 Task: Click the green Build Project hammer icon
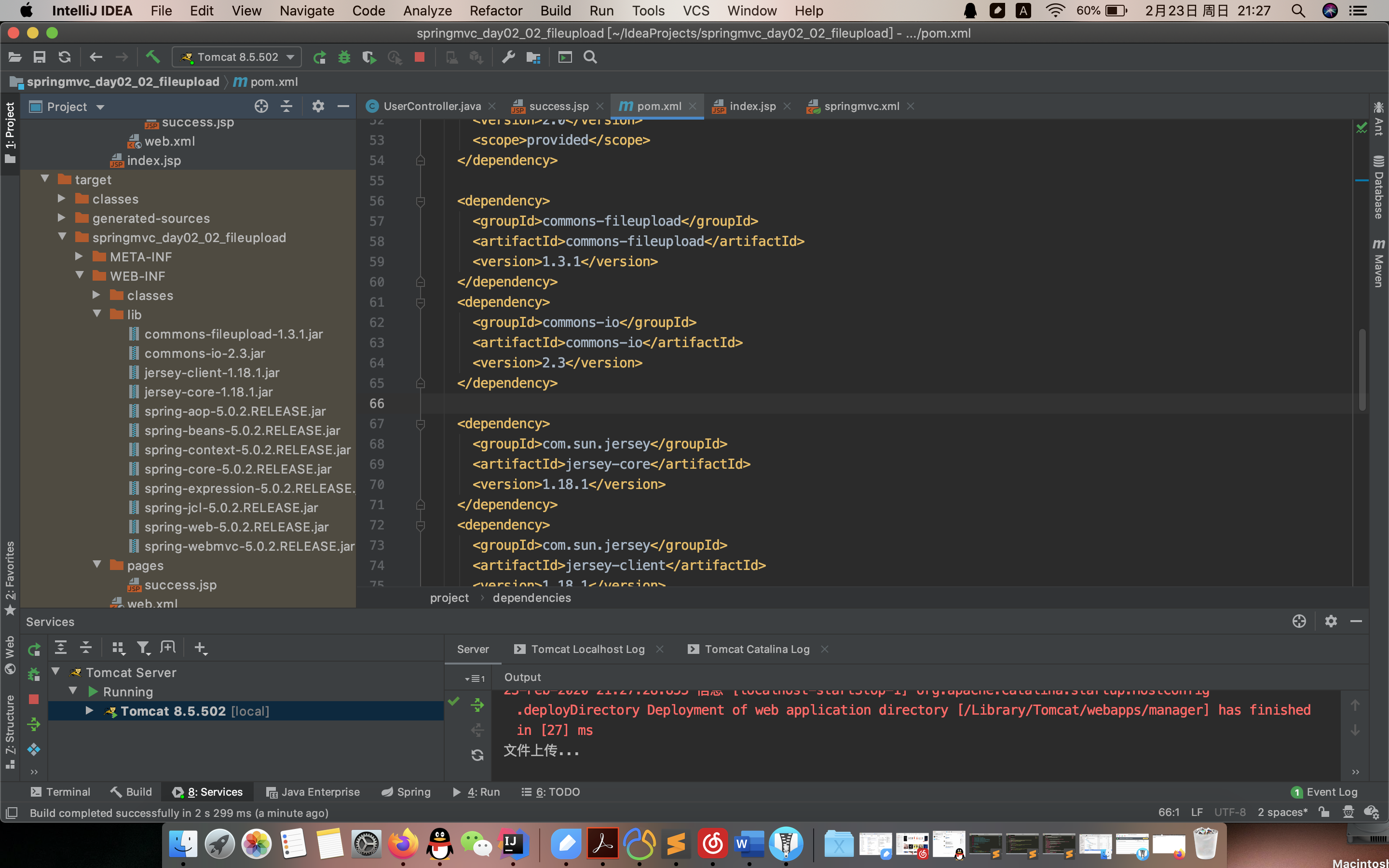click(152, 57)
